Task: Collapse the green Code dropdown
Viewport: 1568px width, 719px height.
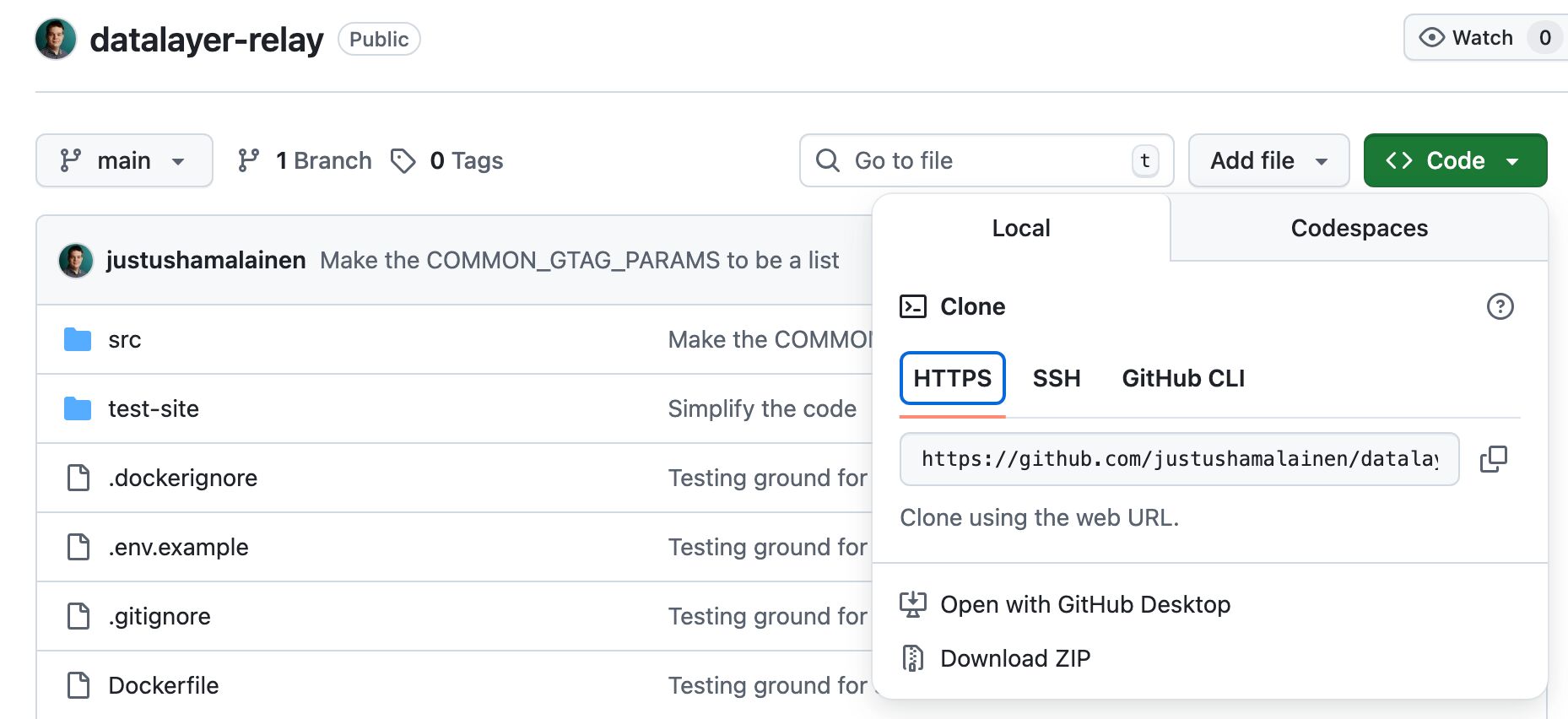Action: (1455, 160)
